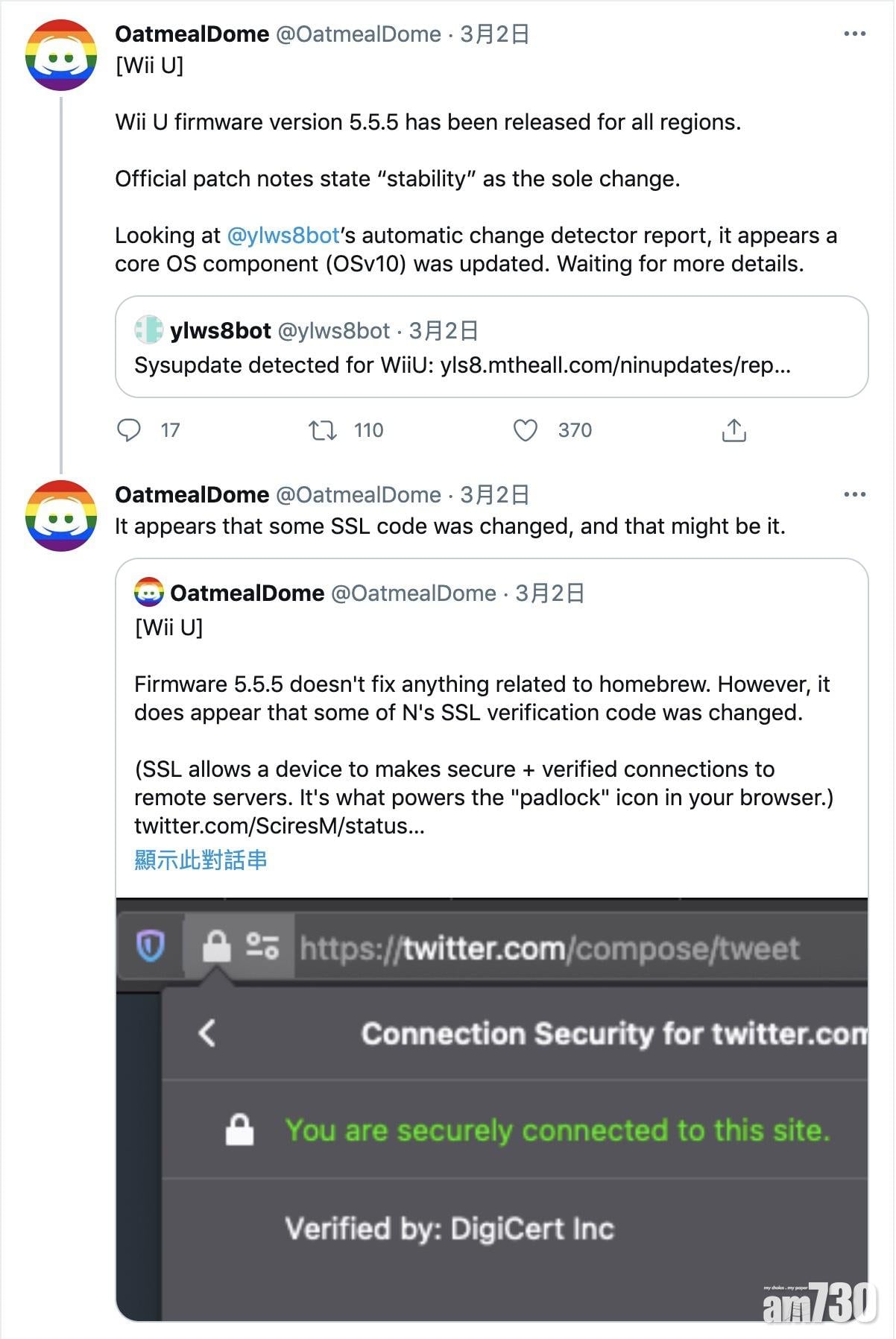Retweet the Wii U firmware tweet
Viewport: 896px width, 1339px height.
[x=323, y=430]
